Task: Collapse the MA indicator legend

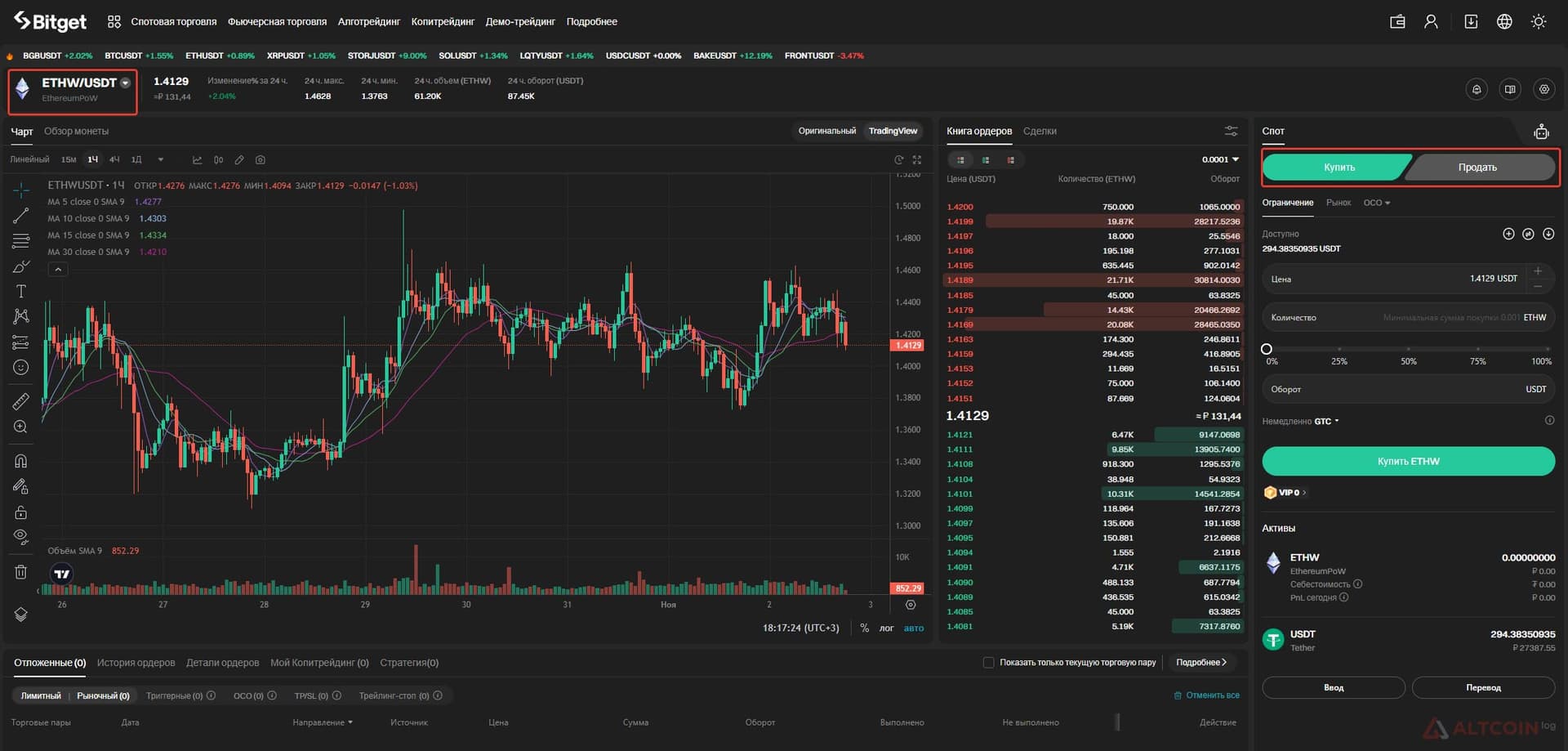Action: click(58, 269)
